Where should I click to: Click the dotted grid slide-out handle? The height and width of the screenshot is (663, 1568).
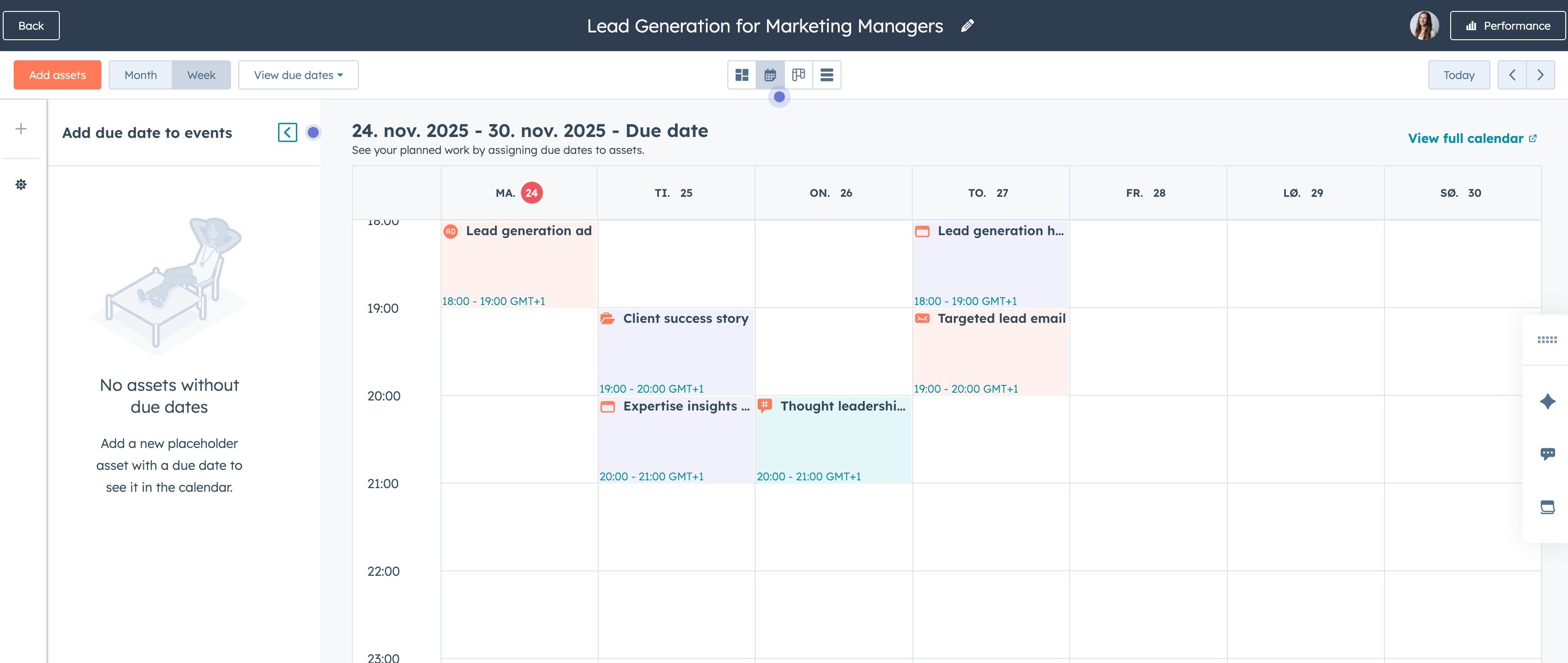(1548, 339)
